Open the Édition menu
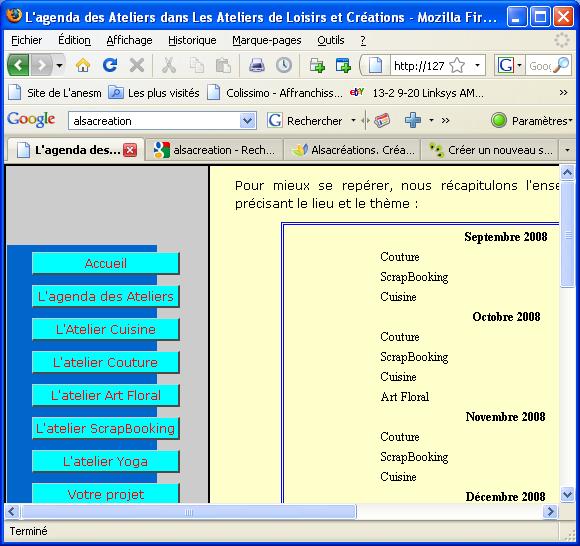This screenshot has width=580, height=546. tap(74, 40)
